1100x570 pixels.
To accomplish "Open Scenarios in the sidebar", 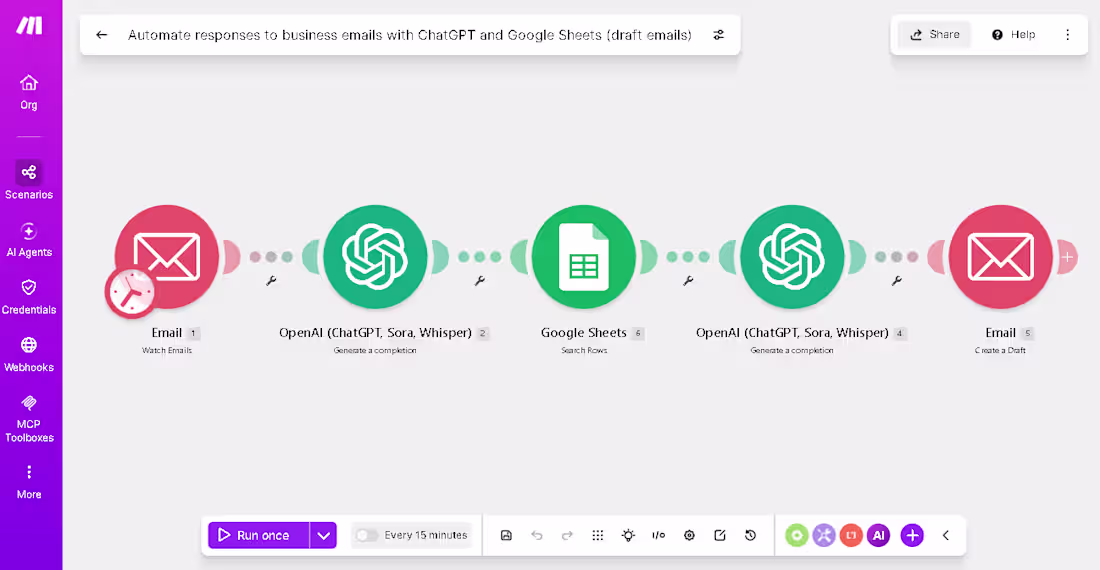I will (x=29, y=180).
